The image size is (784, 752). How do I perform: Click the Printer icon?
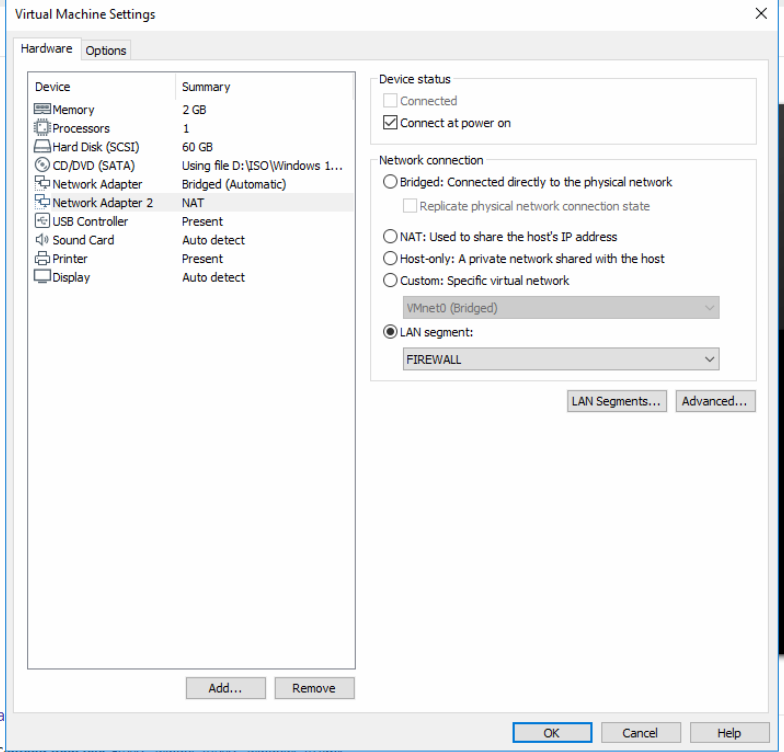pos(42,258)
